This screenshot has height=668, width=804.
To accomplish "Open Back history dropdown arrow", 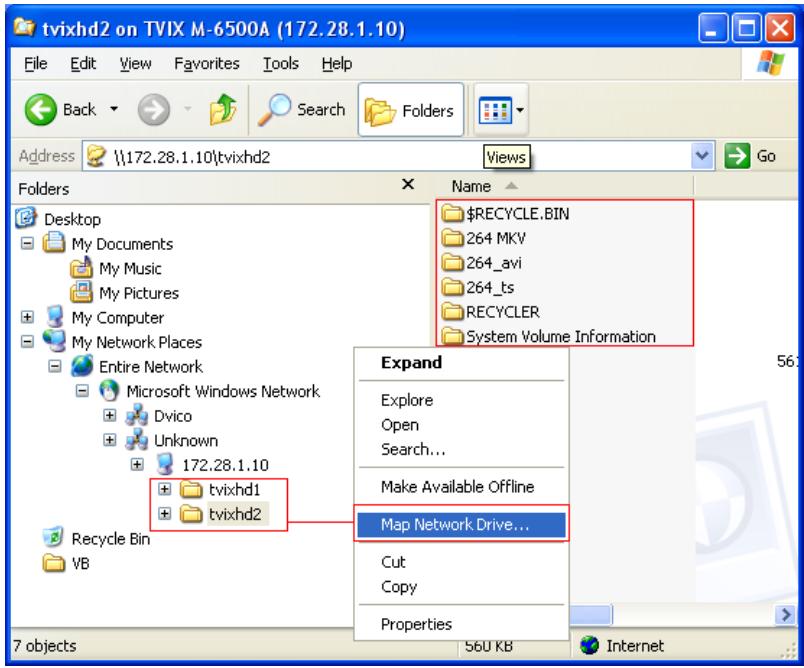I will (x=114, y=109).
